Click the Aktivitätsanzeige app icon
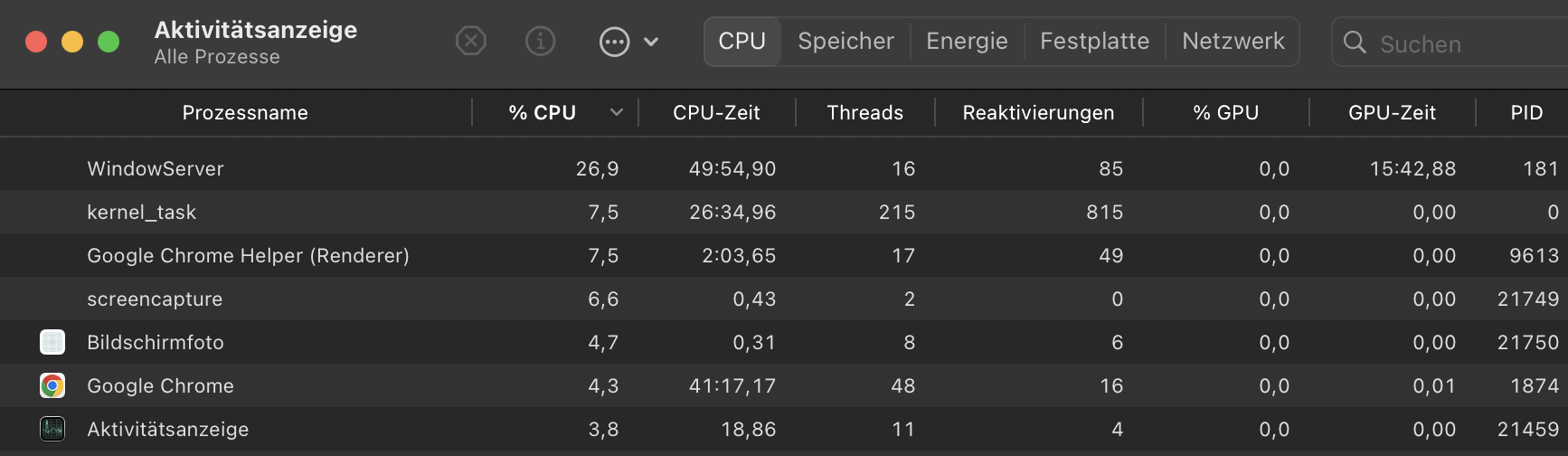The image size is (1568, 456). 52,429
